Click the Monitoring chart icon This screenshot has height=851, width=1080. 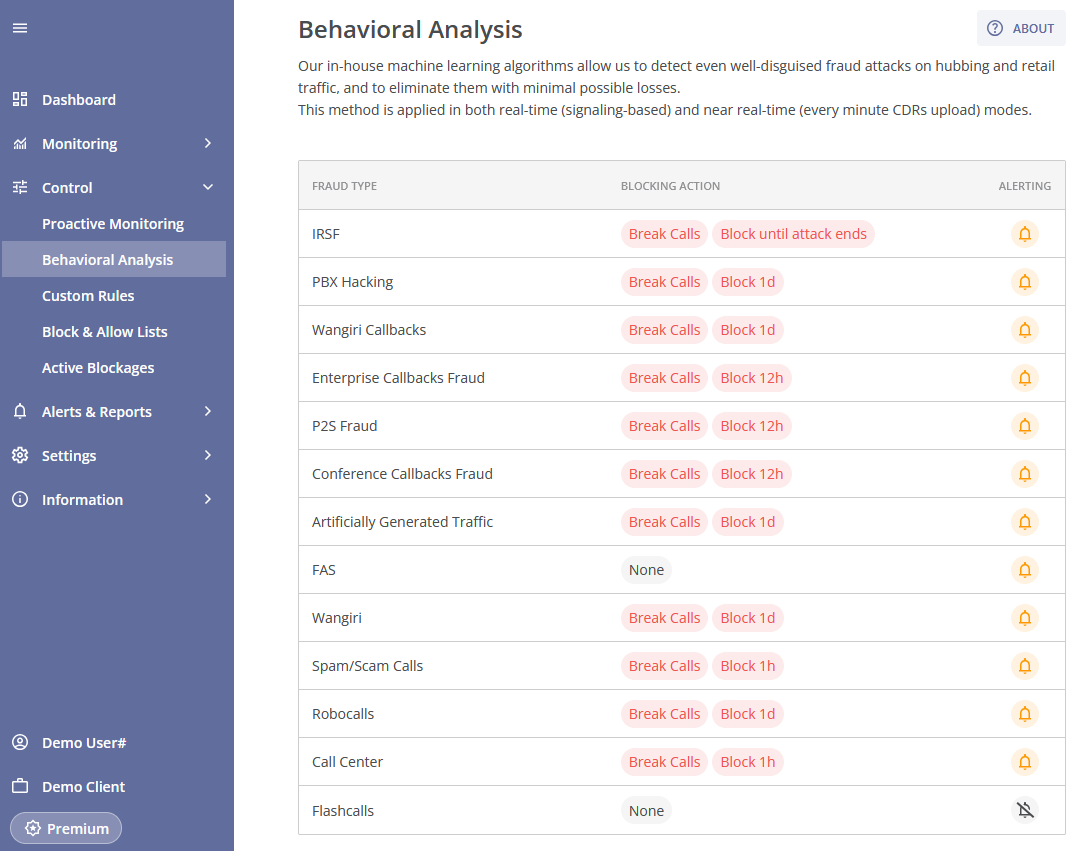click(x=20, y=143)
